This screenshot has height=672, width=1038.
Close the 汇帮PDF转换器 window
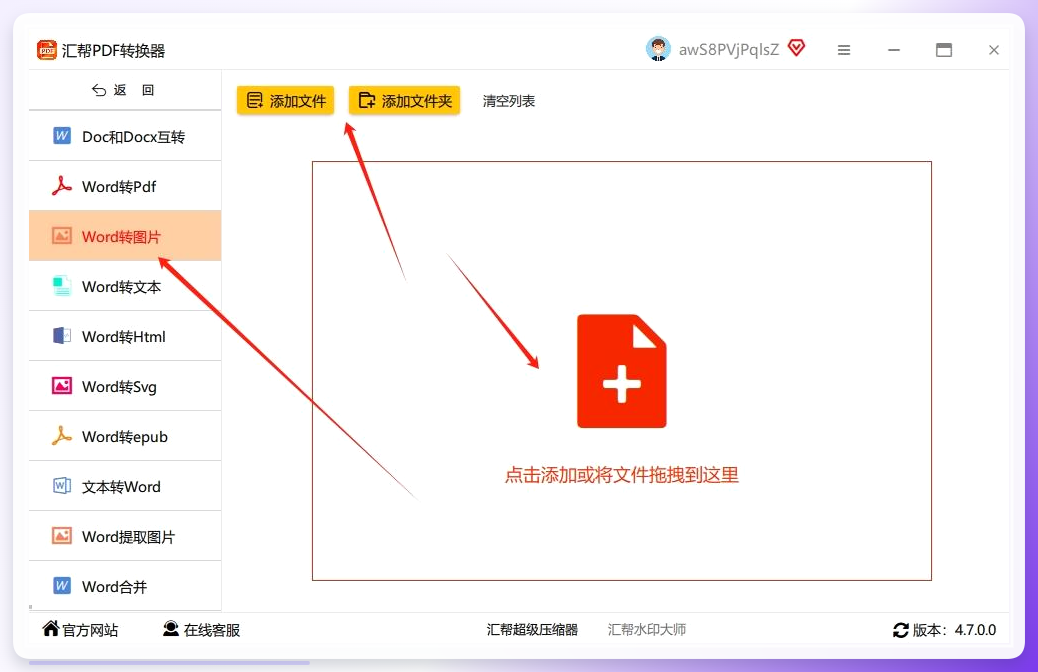994,50
